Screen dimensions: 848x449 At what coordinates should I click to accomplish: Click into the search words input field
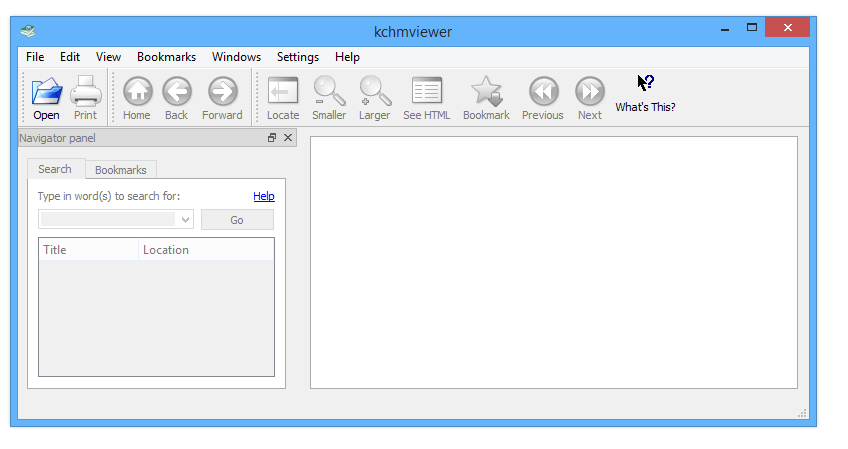click(108, 220)
